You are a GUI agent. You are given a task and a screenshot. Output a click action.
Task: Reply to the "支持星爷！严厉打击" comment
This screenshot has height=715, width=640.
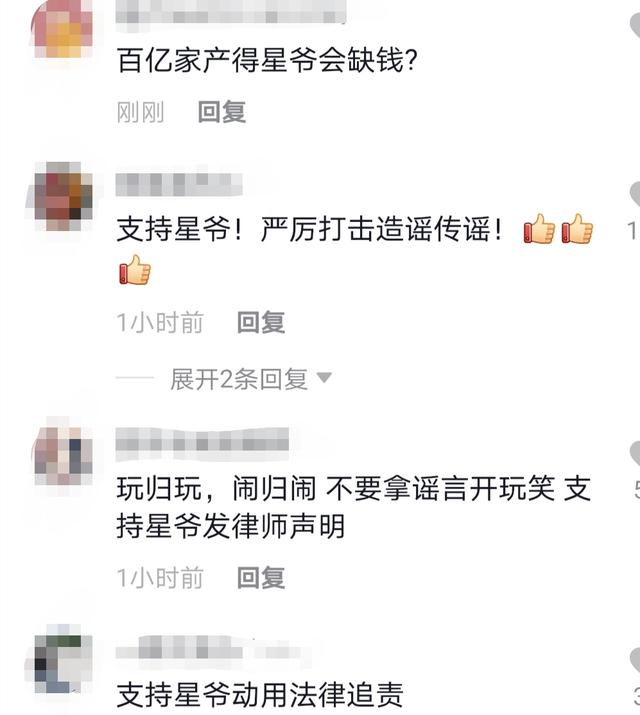click(261, 322)
